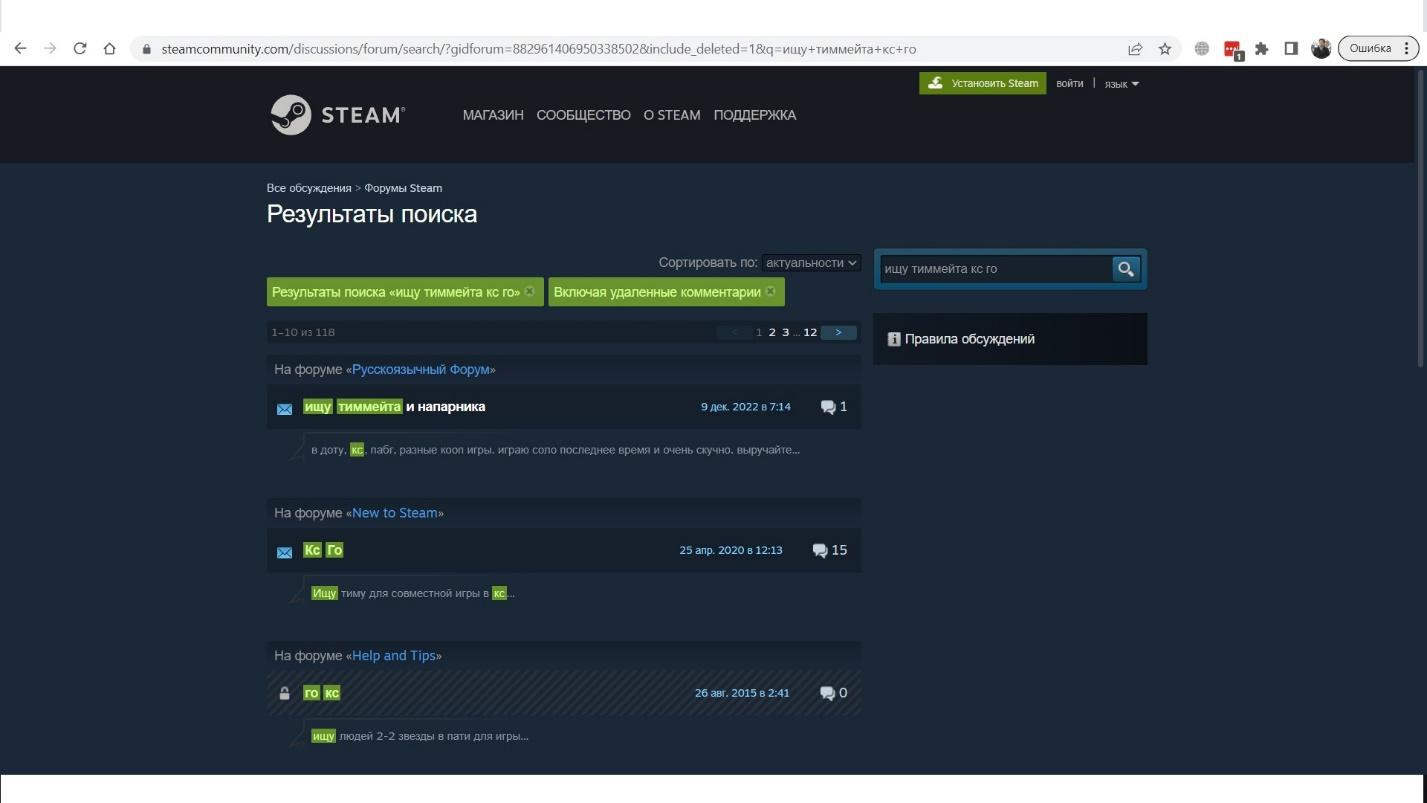Click the info icon beside Правила обсуждений
Screen dimensions: 1427x803
point(894,339)
